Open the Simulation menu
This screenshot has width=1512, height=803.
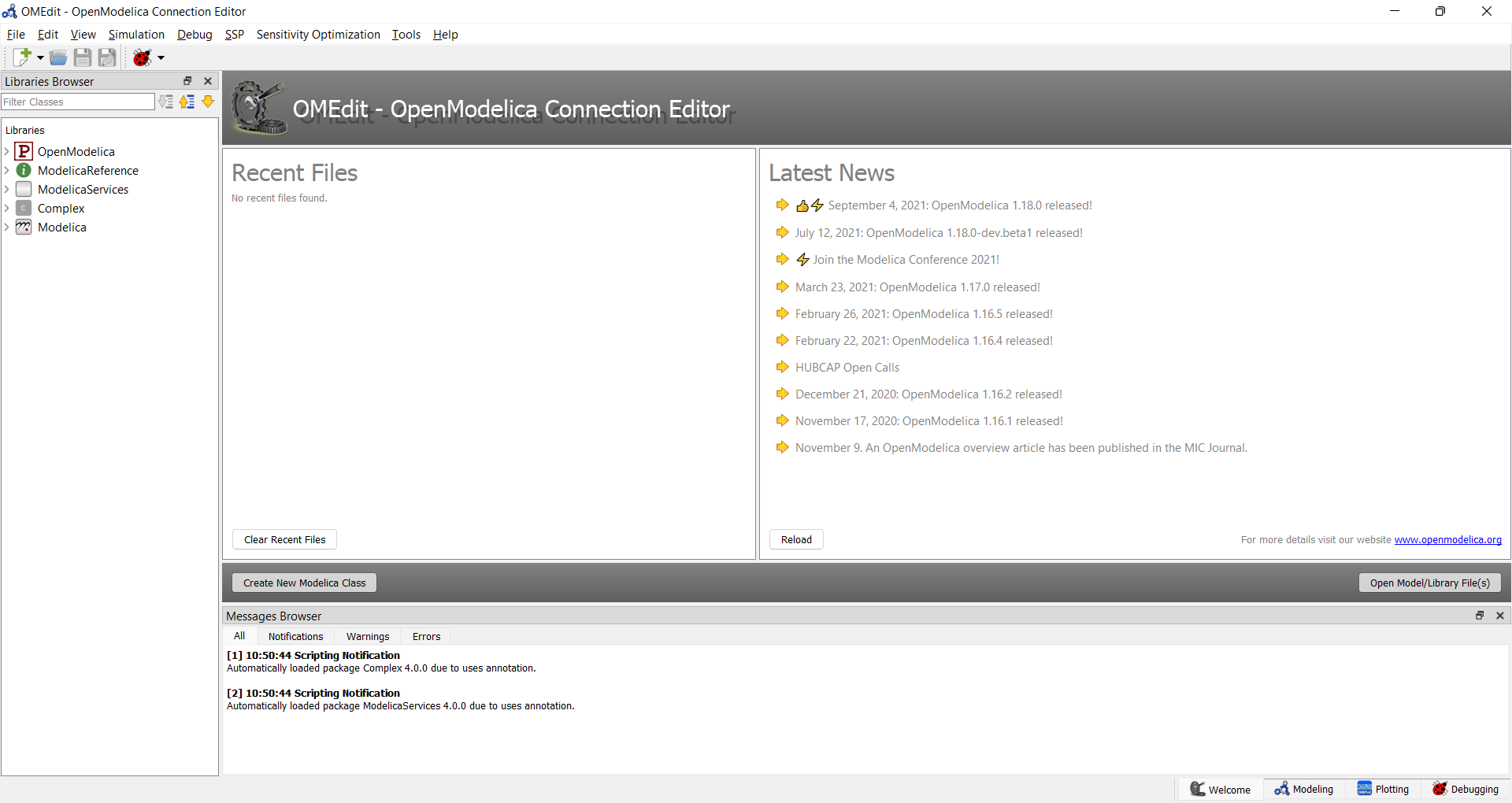[x=136, y=35]
